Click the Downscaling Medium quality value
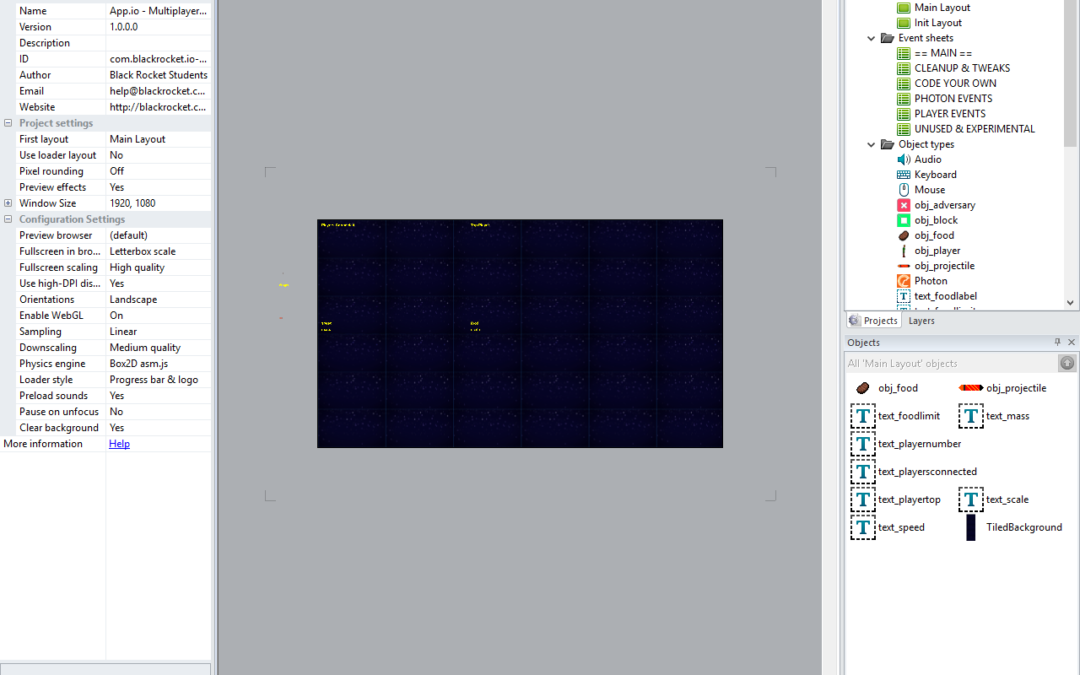 pyautogui.click(x=159, y=348)
